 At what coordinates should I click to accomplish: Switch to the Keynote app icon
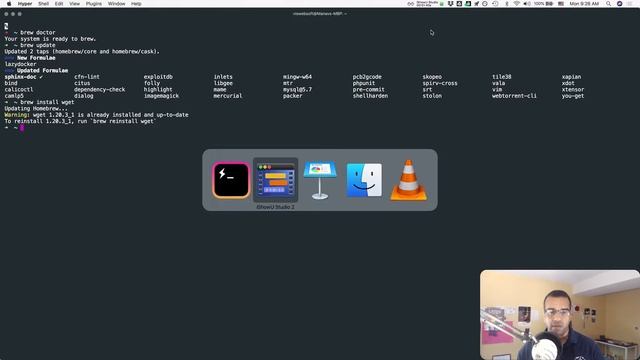[x=320, y=180]
